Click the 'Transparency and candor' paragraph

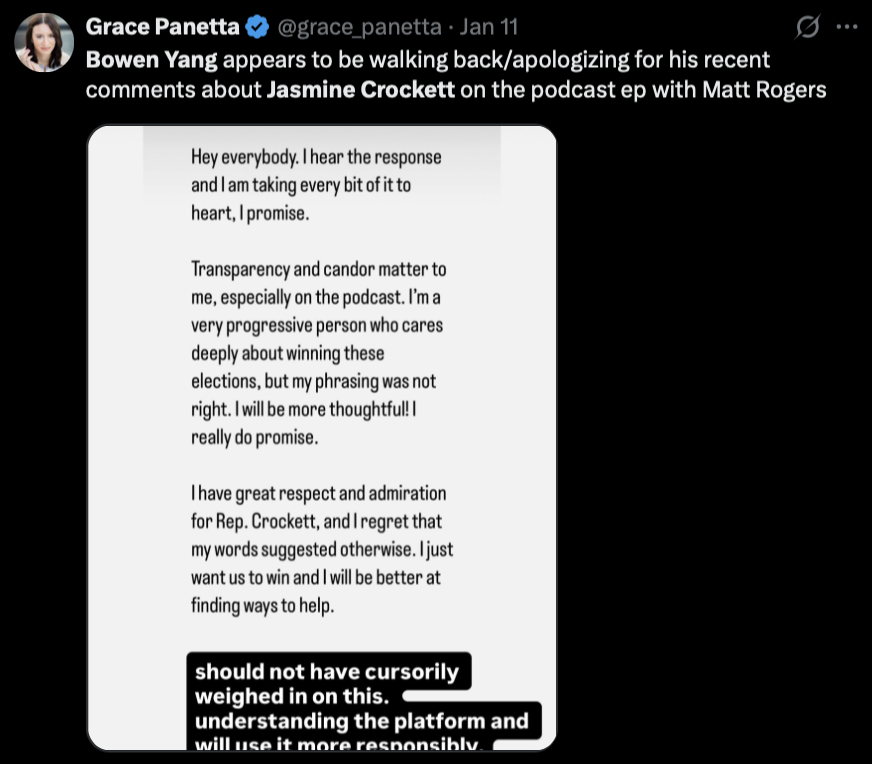coord(318,353)
